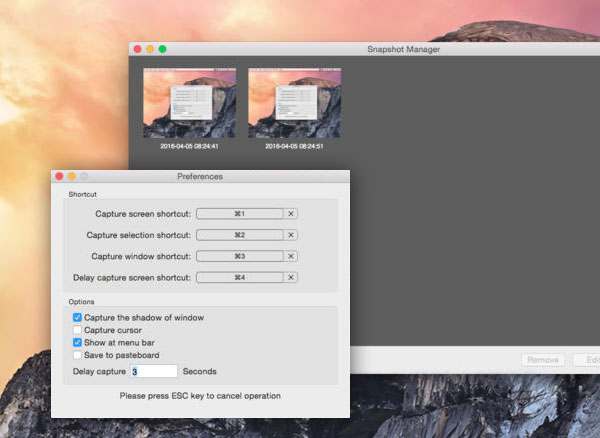This screenshot has height=438, width=600.
Task: Click the Delay capture screen shortcut field ⌘4
Action: (240, 277)
